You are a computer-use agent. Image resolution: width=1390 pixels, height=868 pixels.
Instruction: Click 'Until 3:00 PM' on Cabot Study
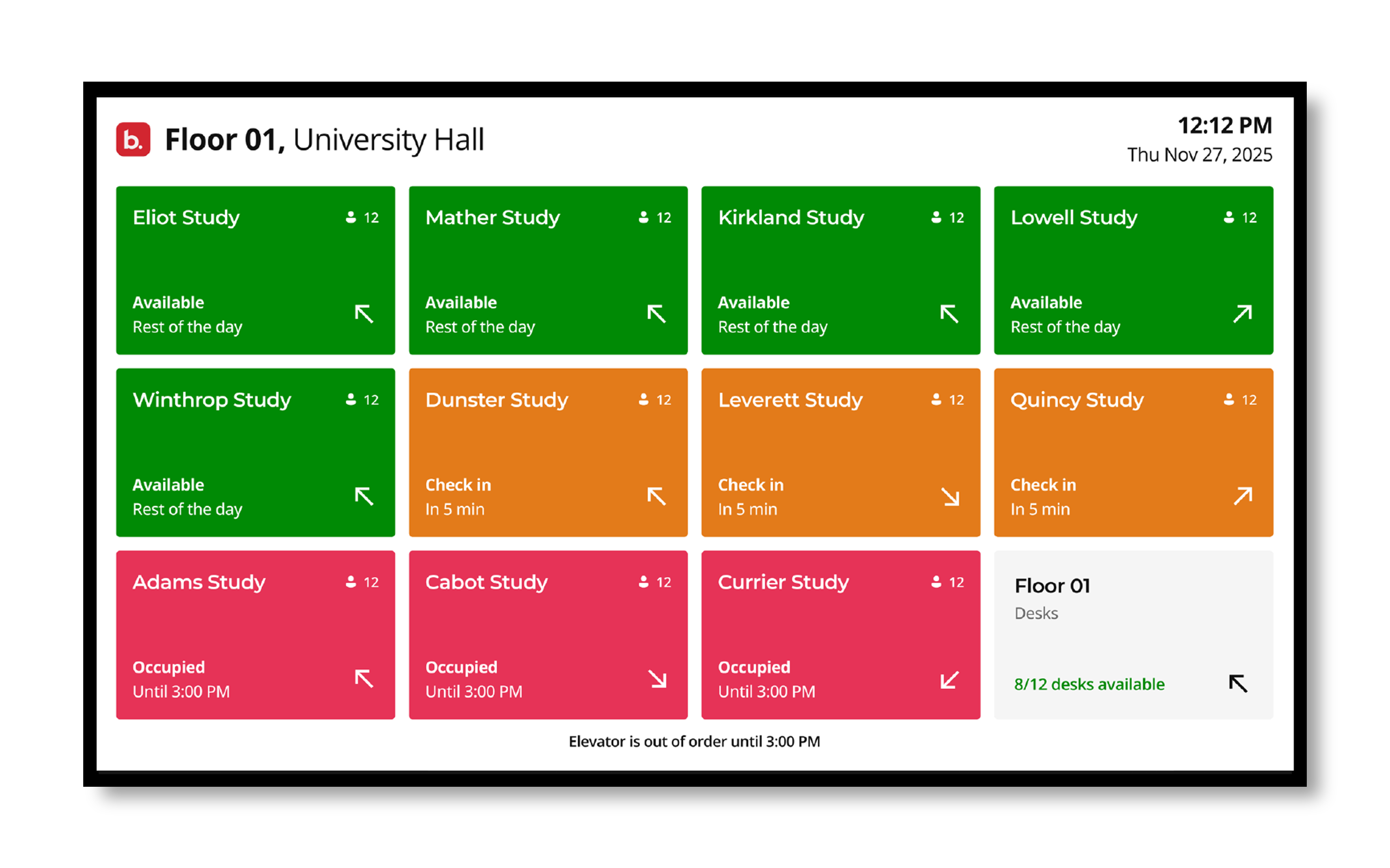click(474, 692)
